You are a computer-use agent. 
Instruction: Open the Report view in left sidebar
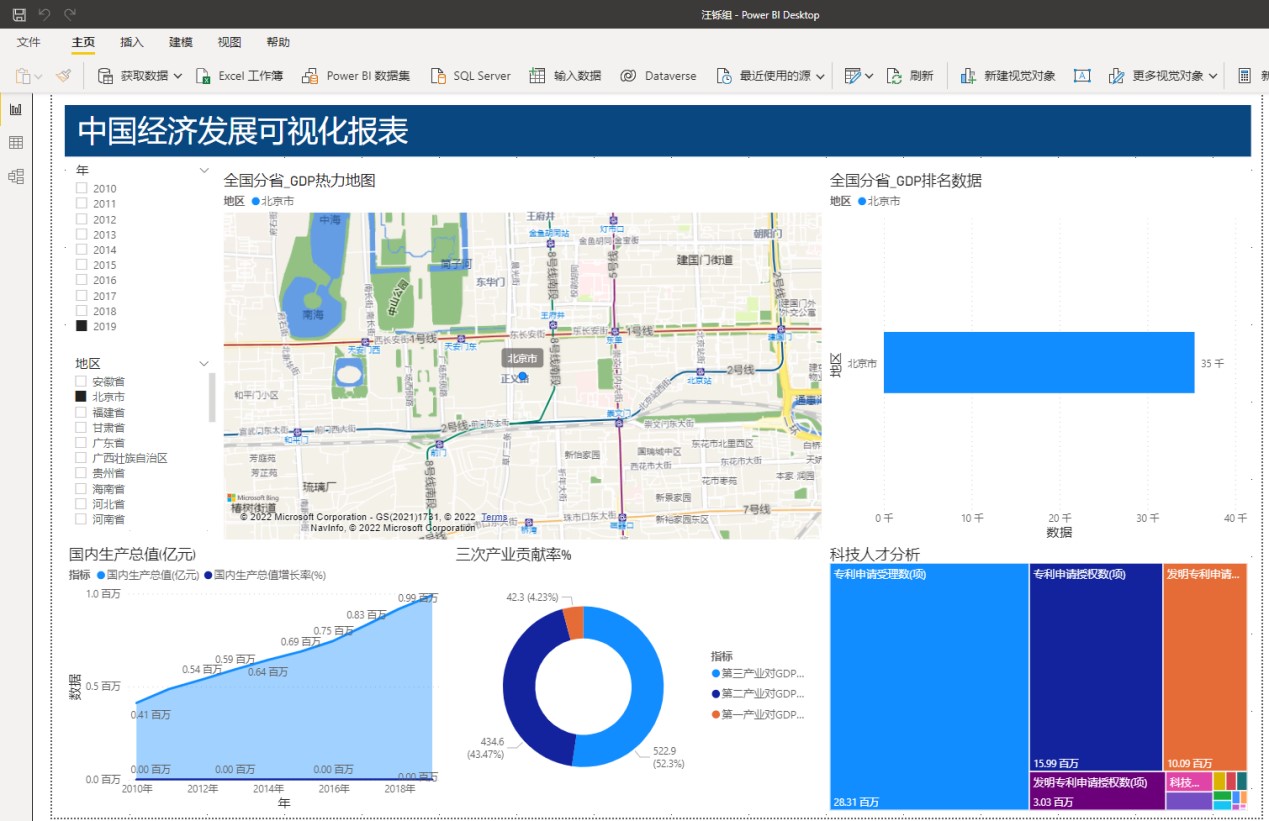coord(16,109)
